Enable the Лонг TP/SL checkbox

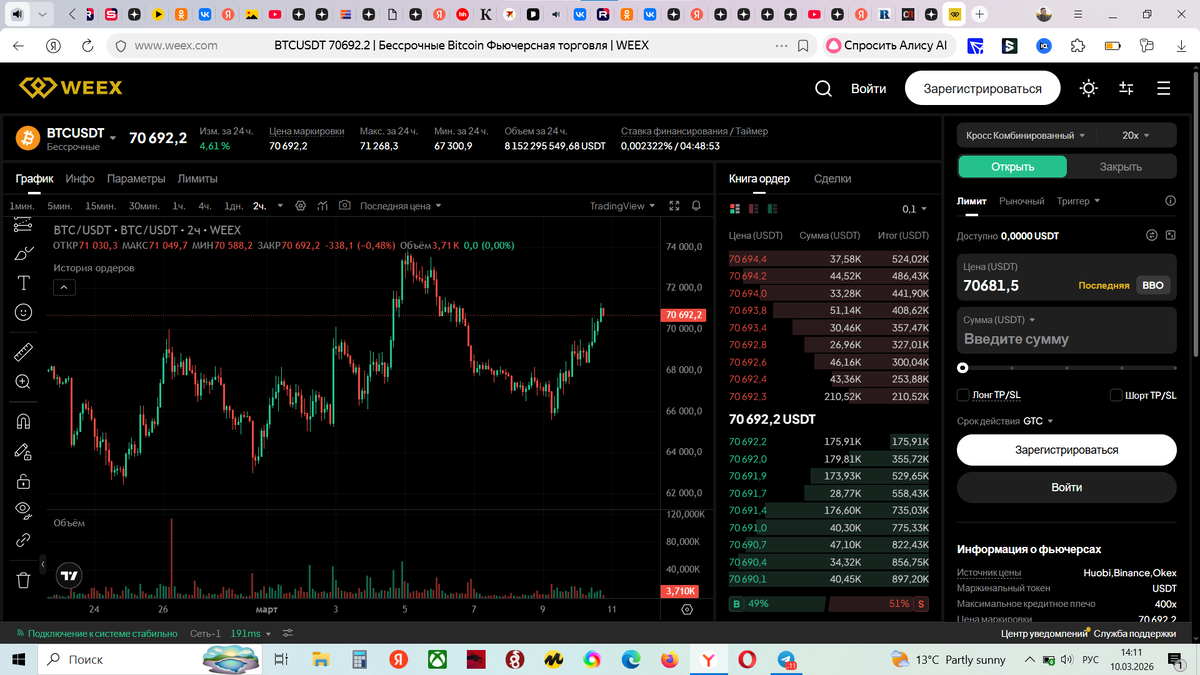pyautogui.click(x=963, y=395)
